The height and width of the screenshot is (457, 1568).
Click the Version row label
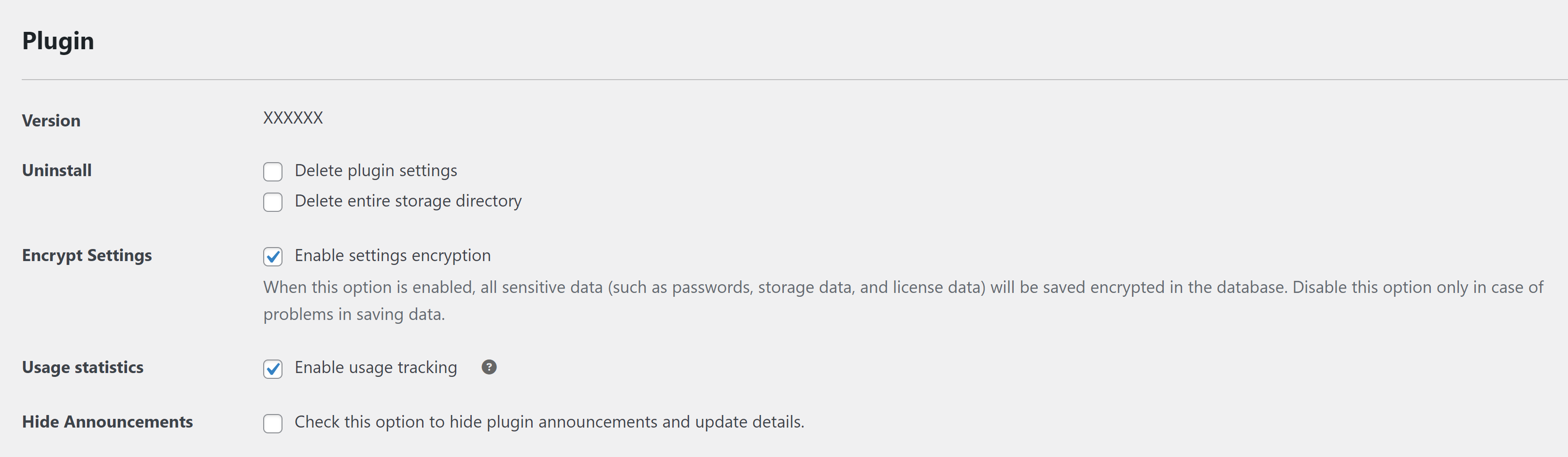[x=51, y=121]
